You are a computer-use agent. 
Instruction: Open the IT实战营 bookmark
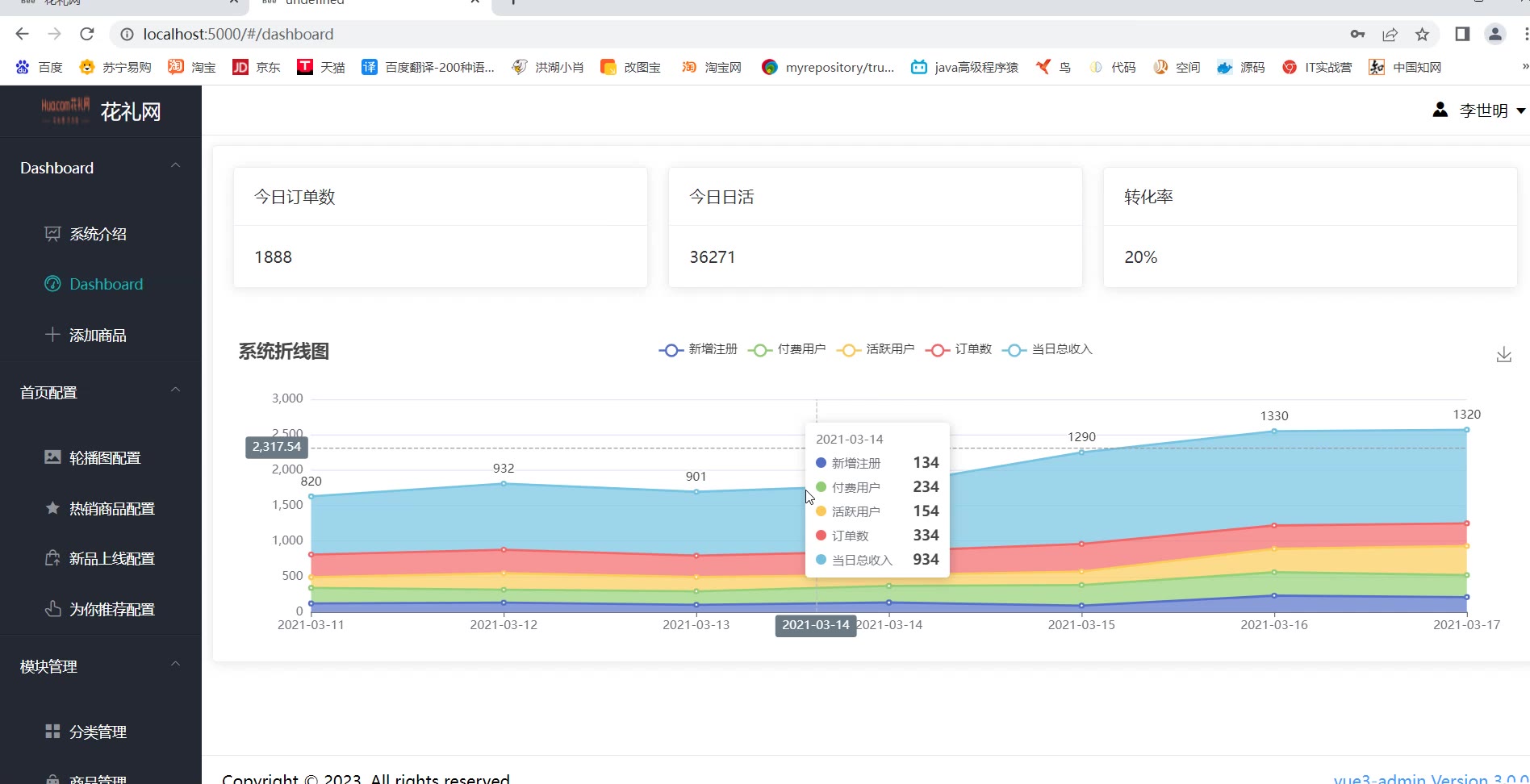[1317, 67]
